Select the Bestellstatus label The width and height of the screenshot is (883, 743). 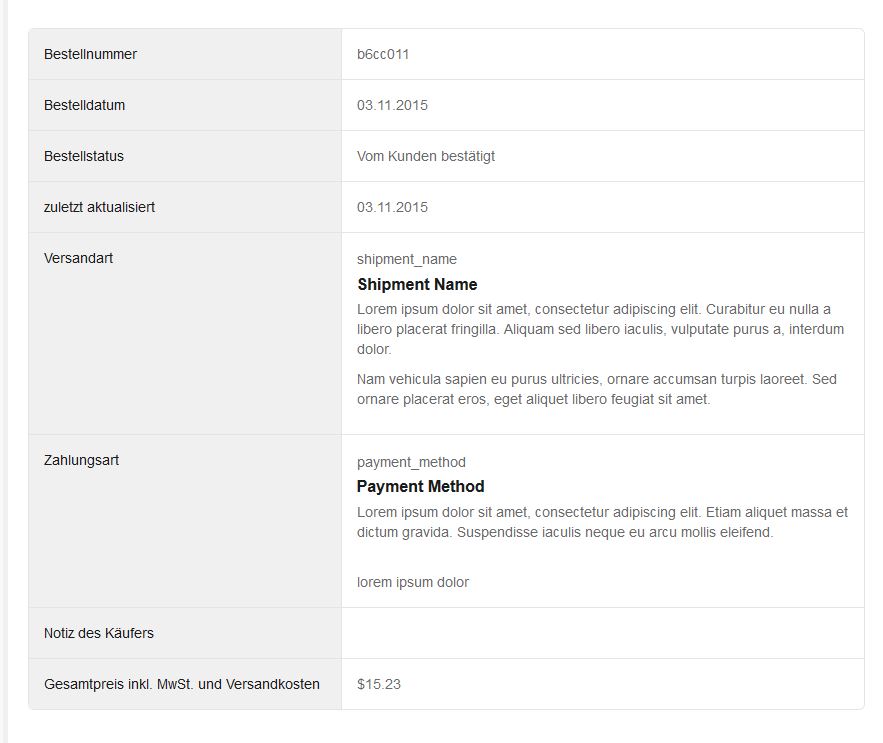pos(84,156)
